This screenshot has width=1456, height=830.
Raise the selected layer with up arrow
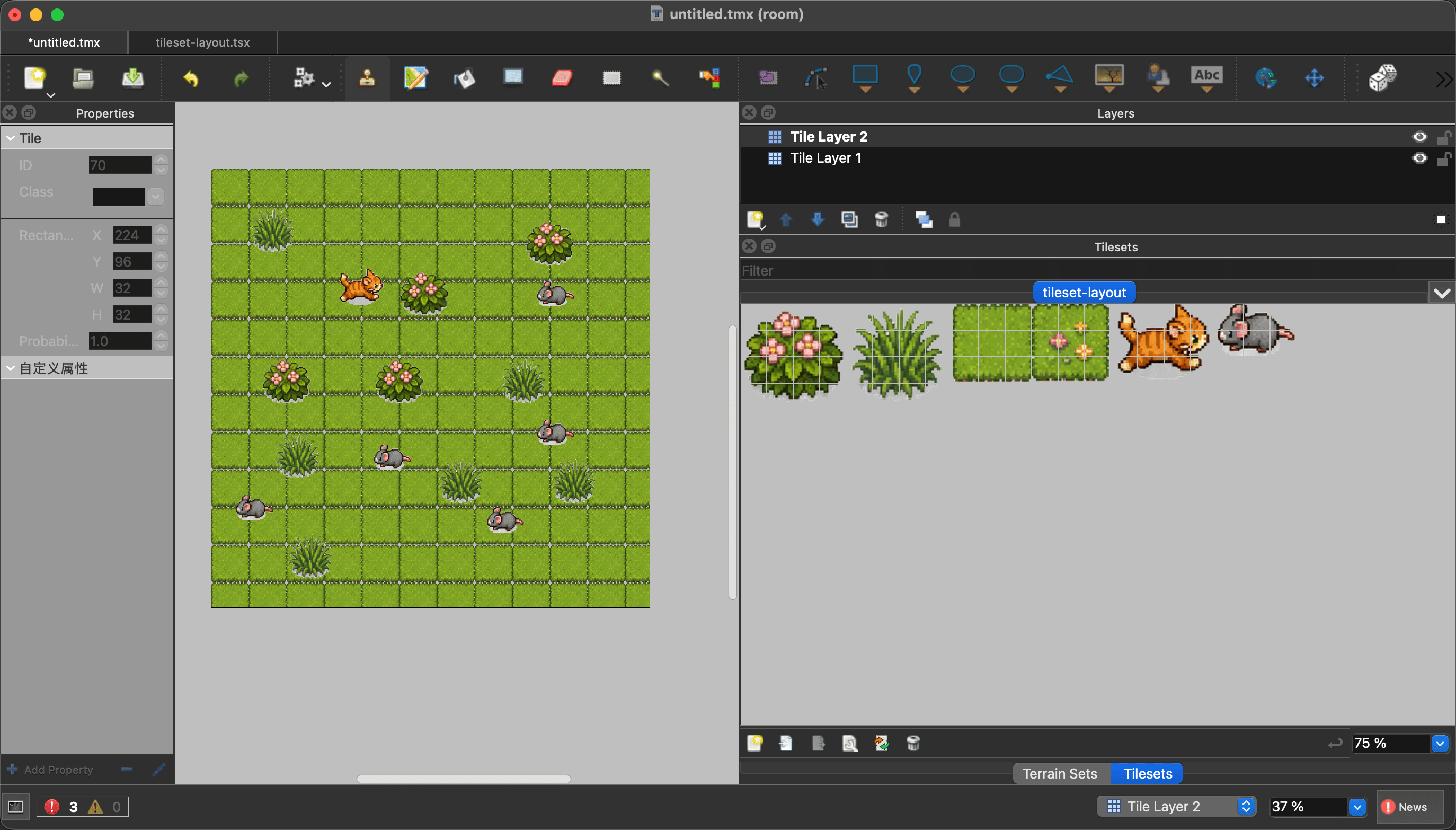785,220
